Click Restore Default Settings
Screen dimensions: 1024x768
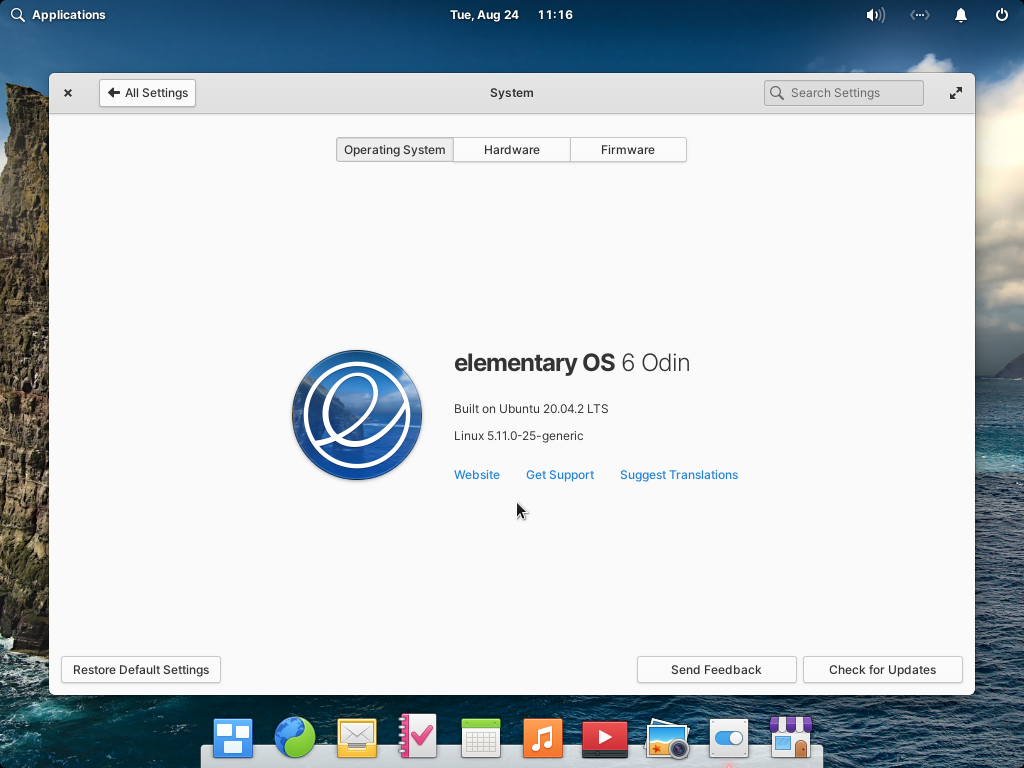pos(141,669)
